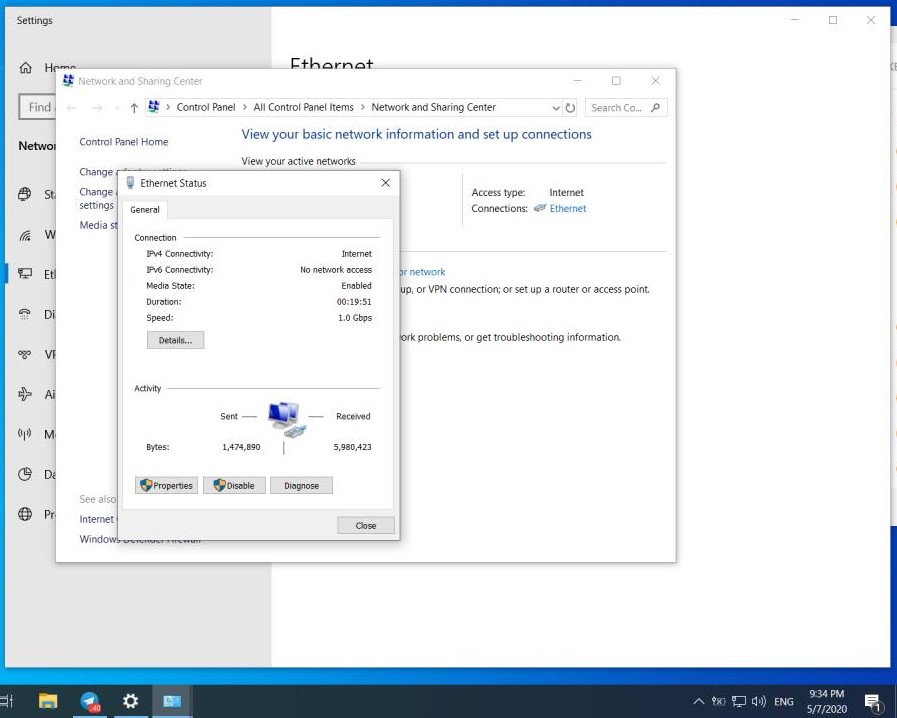This screenshot has height=718, width=897.
Task: Select the General tab in Ethernet Status
Action: click(x=145, y=210)
